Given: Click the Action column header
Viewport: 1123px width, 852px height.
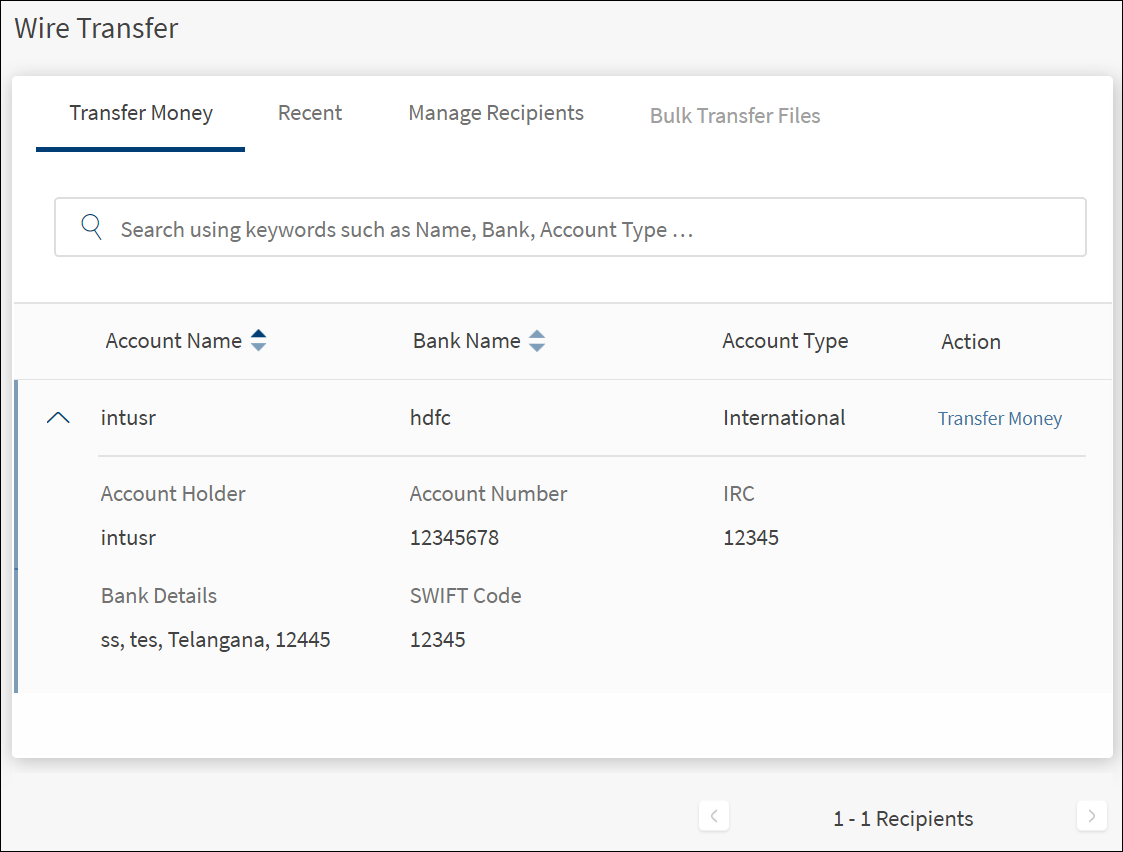Looking at the screenshot, I should pyautogui.click(x=970, y=342).
